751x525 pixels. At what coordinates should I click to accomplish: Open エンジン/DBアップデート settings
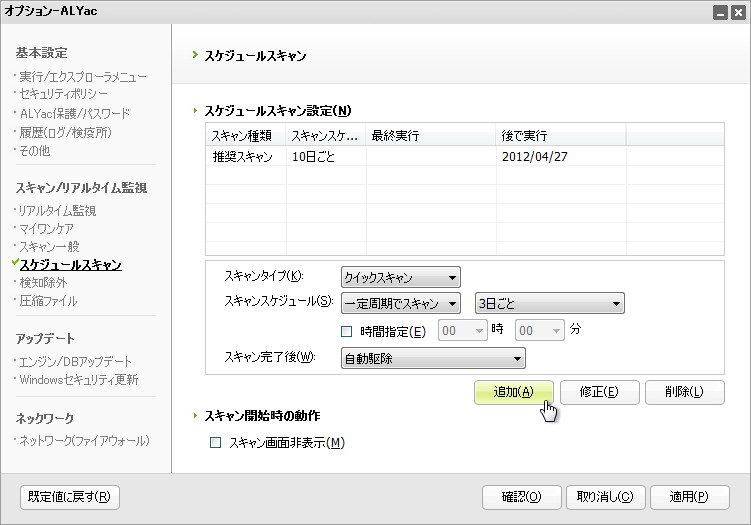[75, 362]
